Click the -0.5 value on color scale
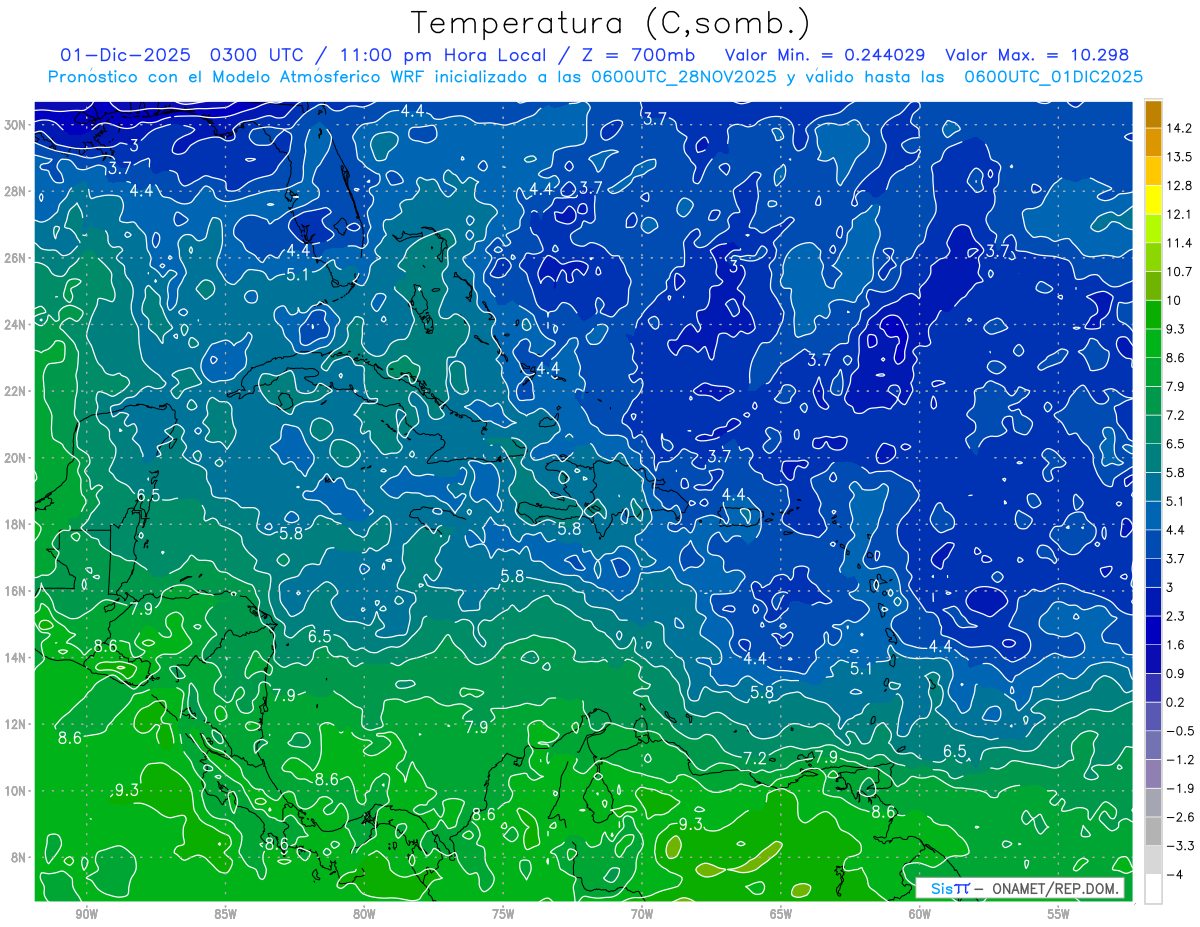1200x927 pixels. point(1179,731)
